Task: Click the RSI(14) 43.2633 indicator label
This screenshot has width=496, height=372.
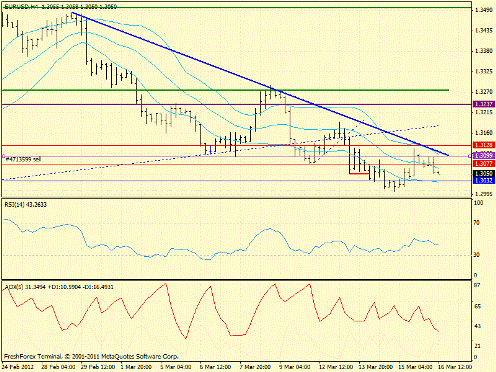Action: point(25,205)
